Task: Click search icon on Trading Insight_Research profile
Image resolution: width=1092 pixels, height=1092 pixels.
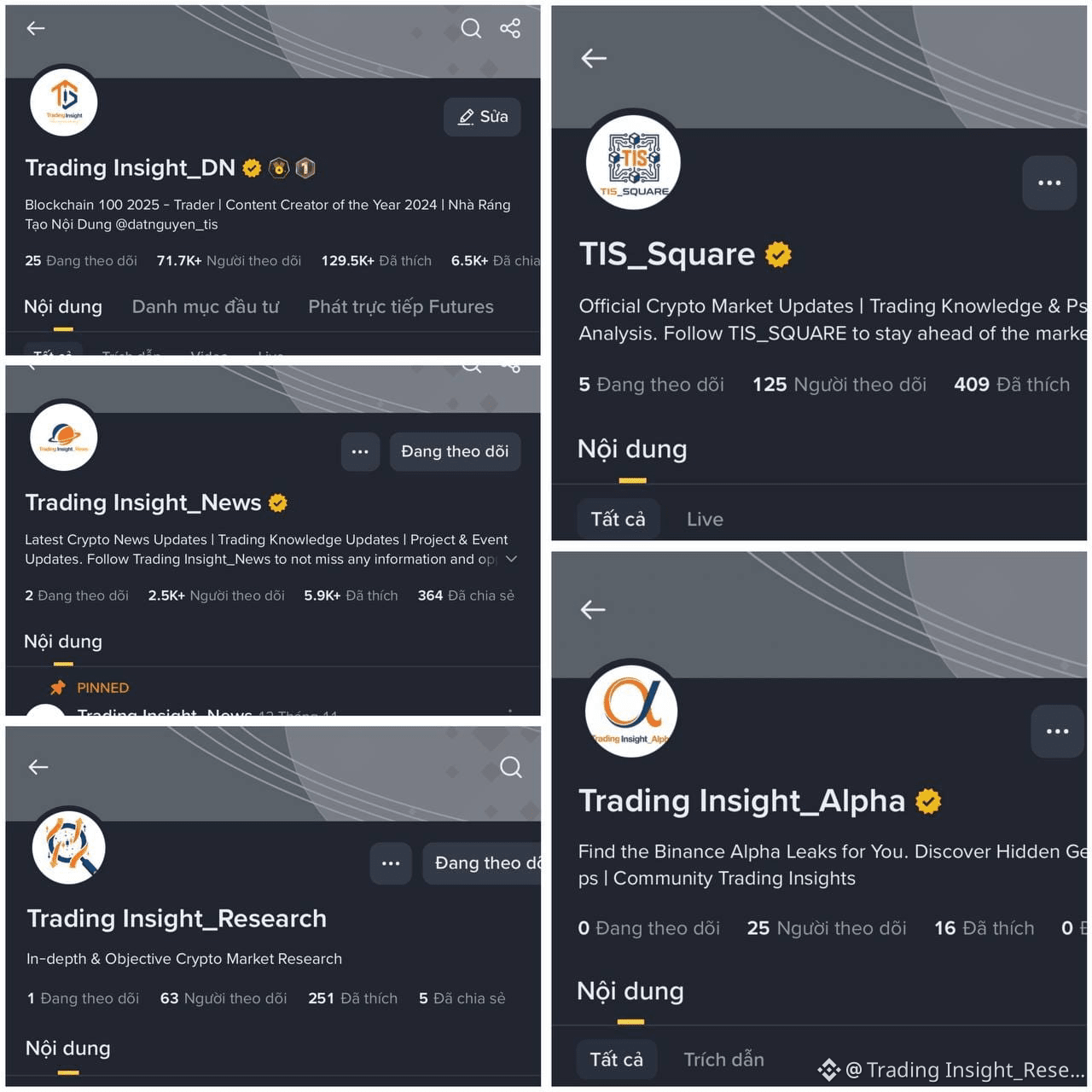Action: tap(511, 767)
